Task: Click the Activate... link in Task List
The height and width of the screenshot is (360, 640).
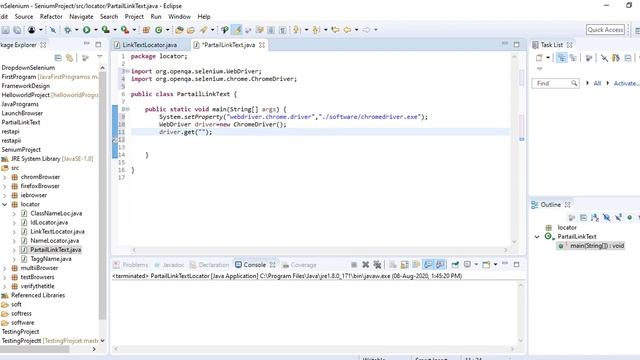Action: pos(627,83)
